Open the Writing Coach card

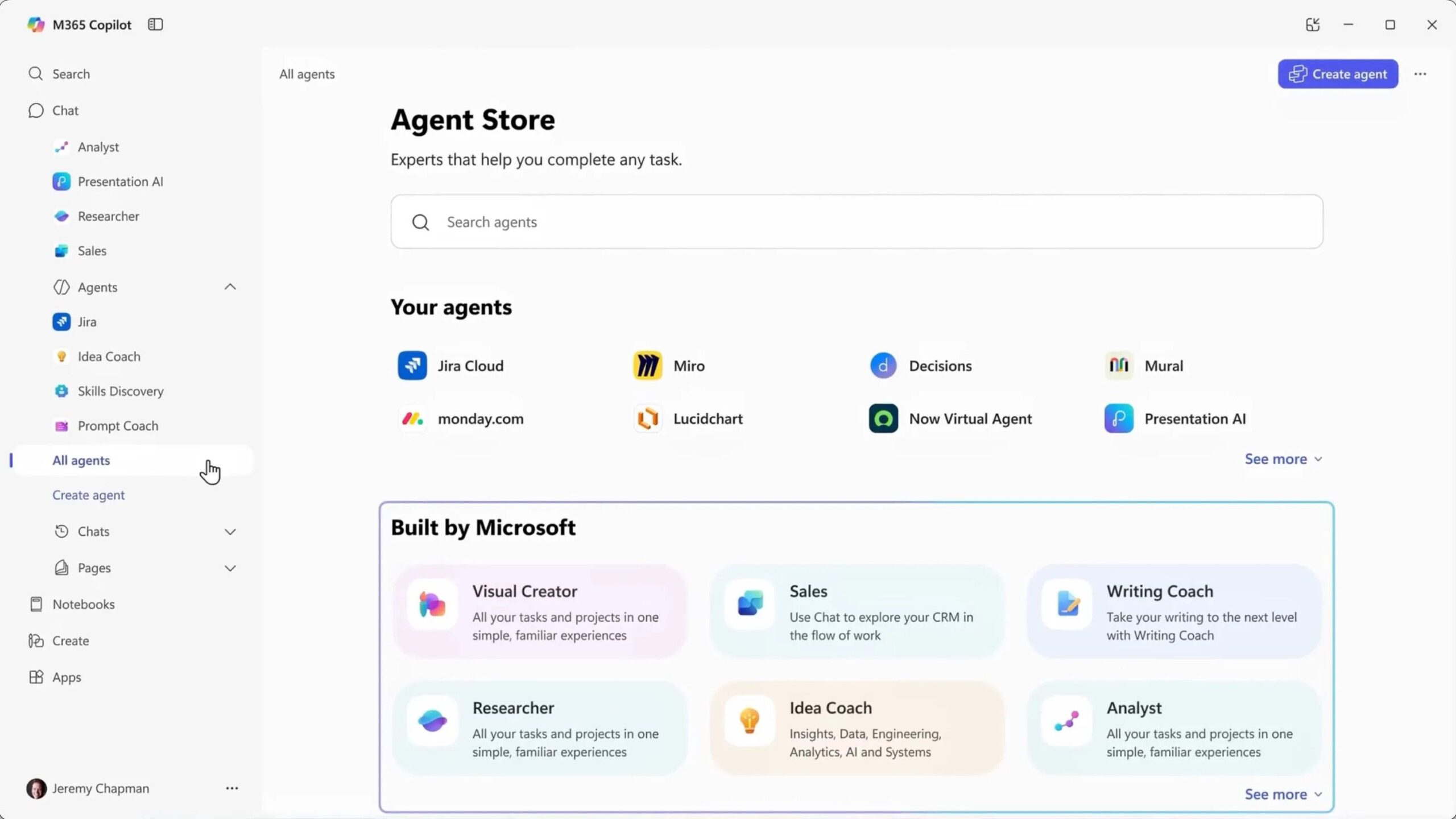point(1174,612)
